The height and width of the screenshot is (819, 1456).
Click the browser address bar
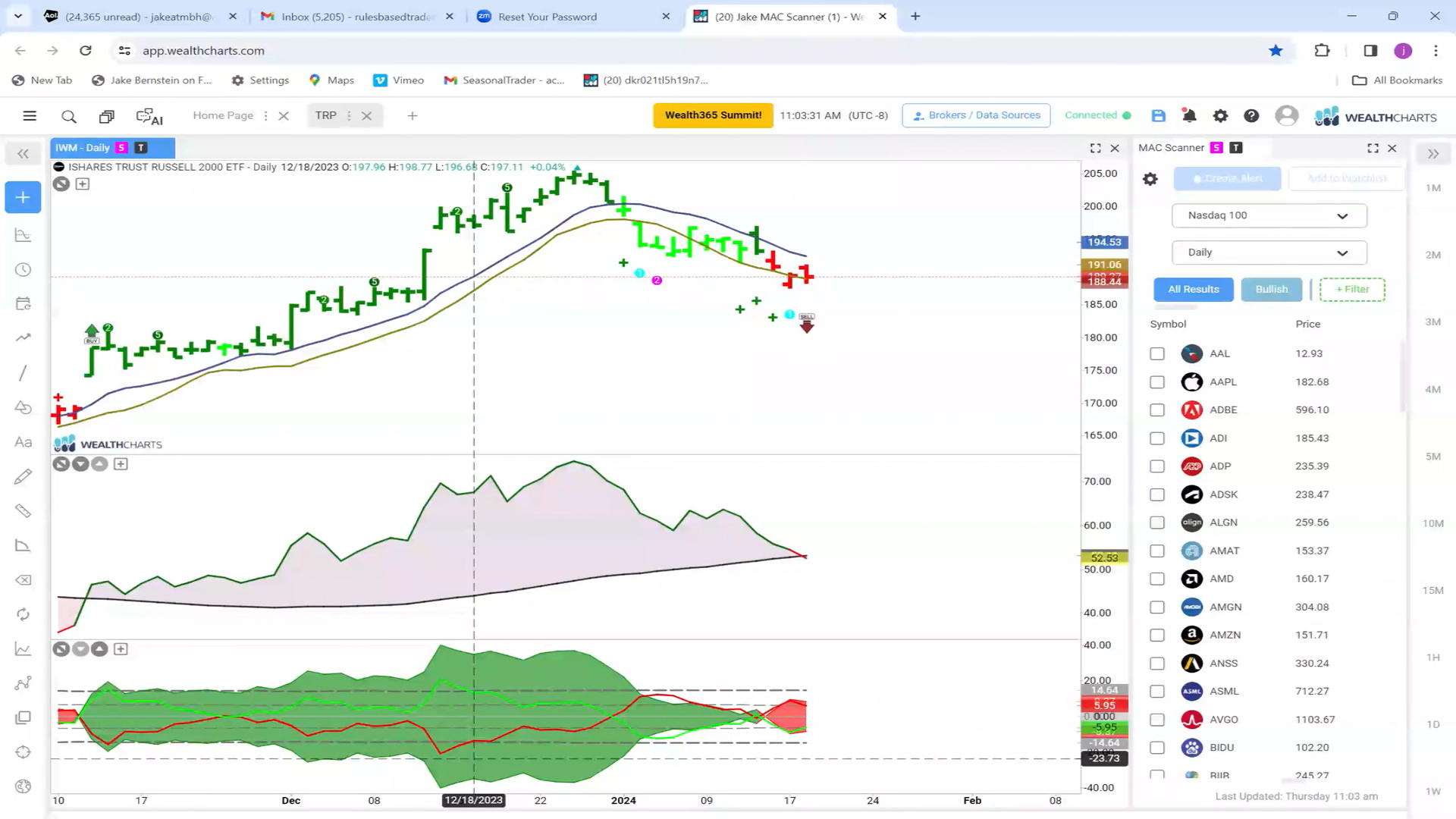tap(682, 51)
